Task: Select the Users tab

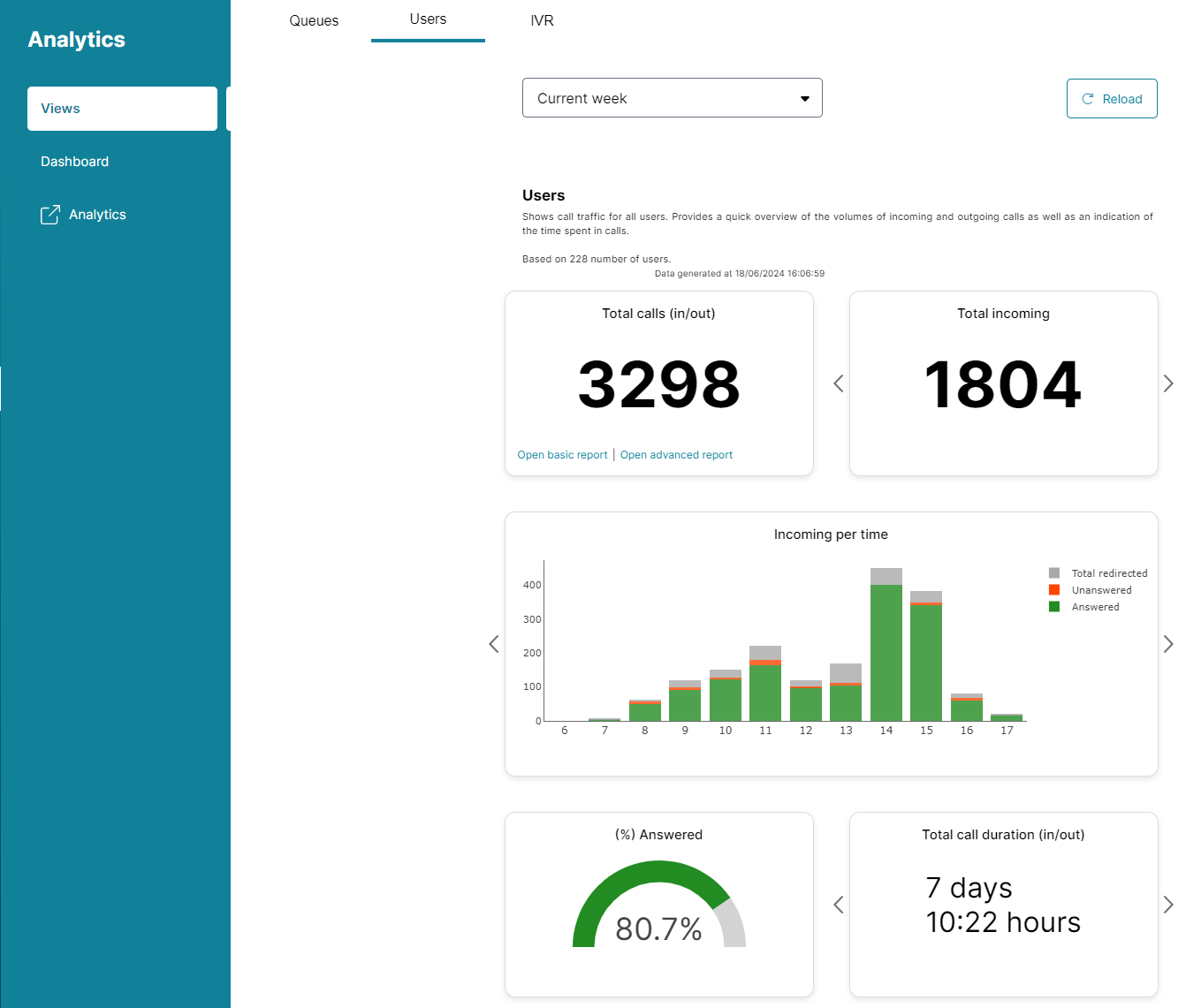Action: pyautogui.click(x=428, y=19)
